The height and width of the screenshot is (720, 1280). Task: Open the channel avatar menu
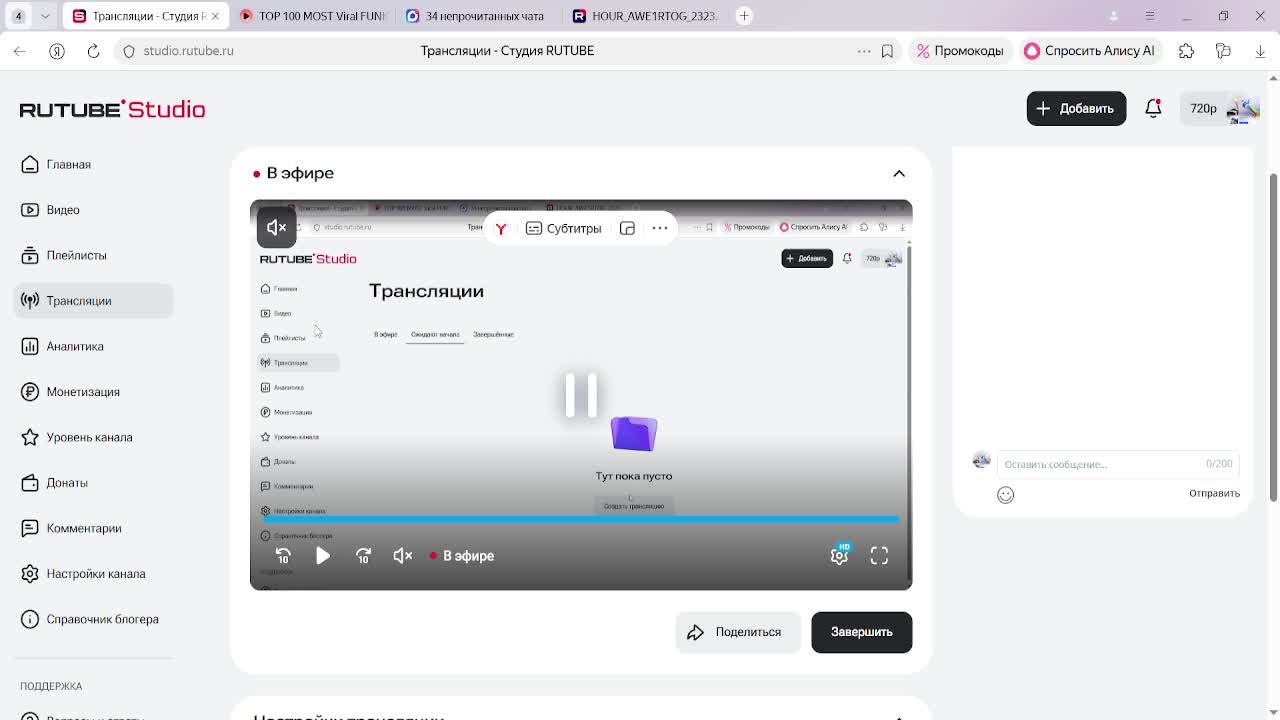click(1242, 108)
